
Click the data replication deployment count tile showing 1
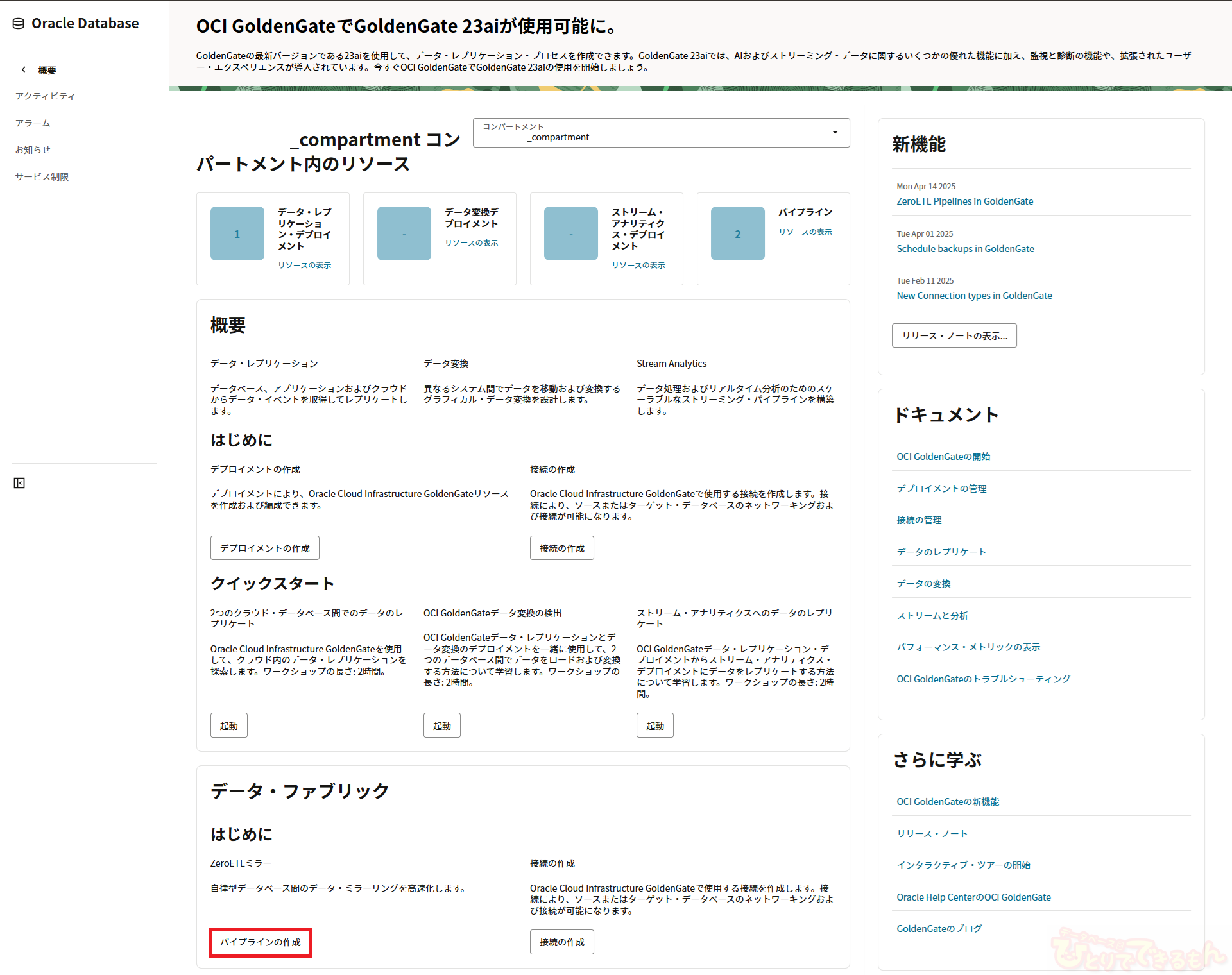click(237, 233)
